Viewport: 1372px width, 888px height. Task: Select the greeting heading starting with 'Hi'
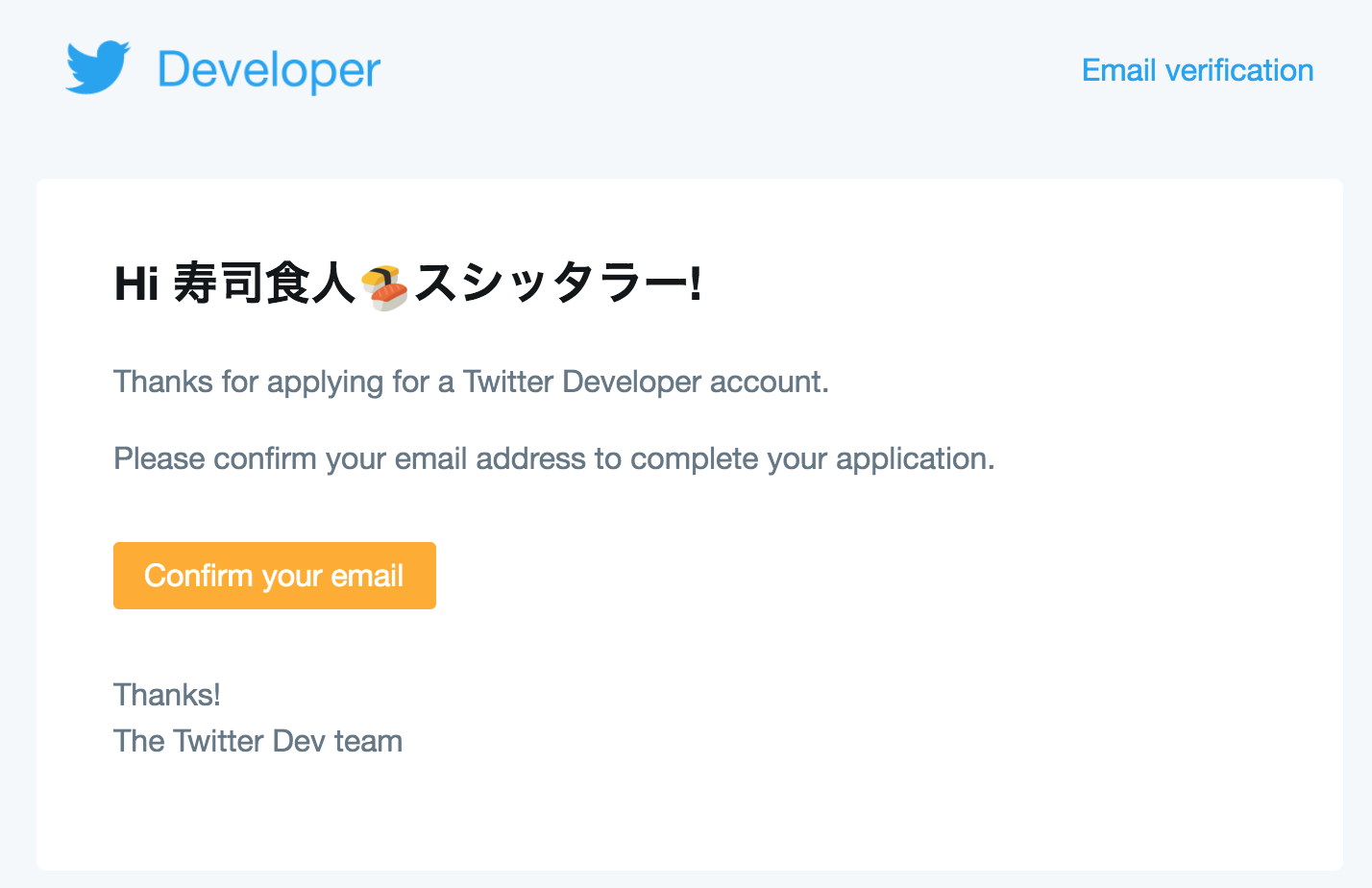click(408, 284)
